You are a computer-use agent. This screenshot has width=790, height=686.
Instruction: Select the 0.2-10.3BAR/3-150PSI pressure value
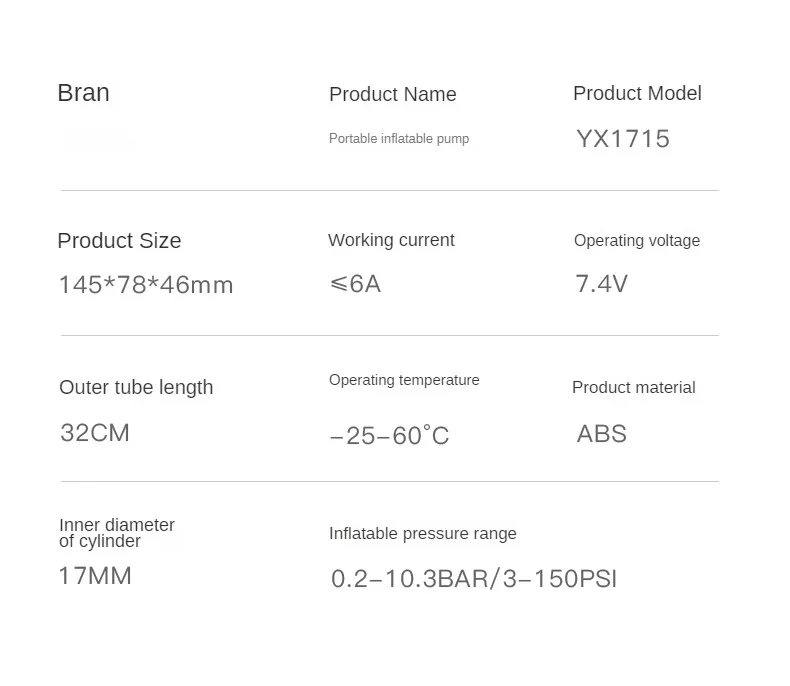(x=473, y=579)
